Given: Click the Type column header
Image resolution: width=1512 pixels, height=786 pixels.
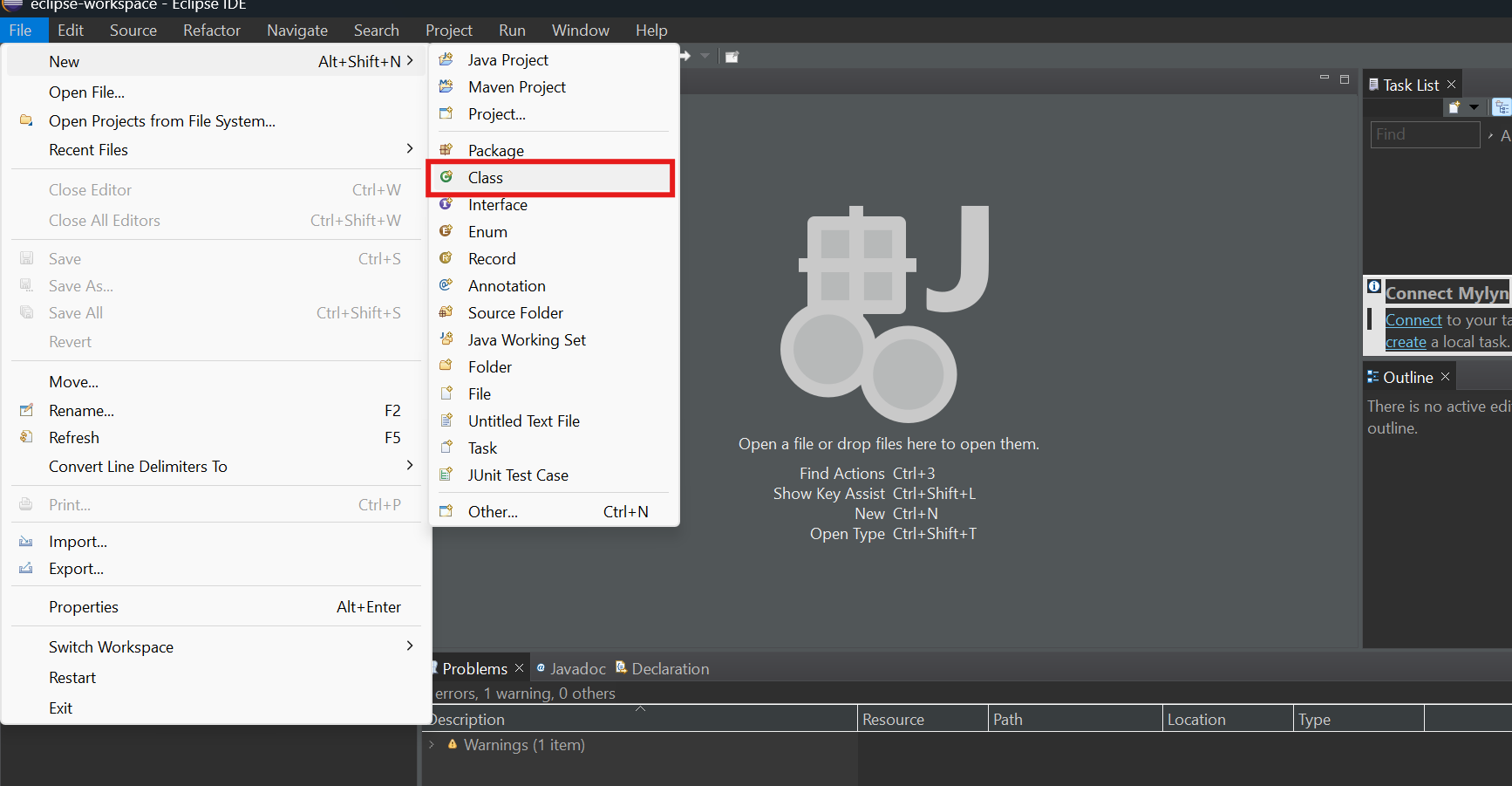Looking at the screenshot, I should 1359,719.
